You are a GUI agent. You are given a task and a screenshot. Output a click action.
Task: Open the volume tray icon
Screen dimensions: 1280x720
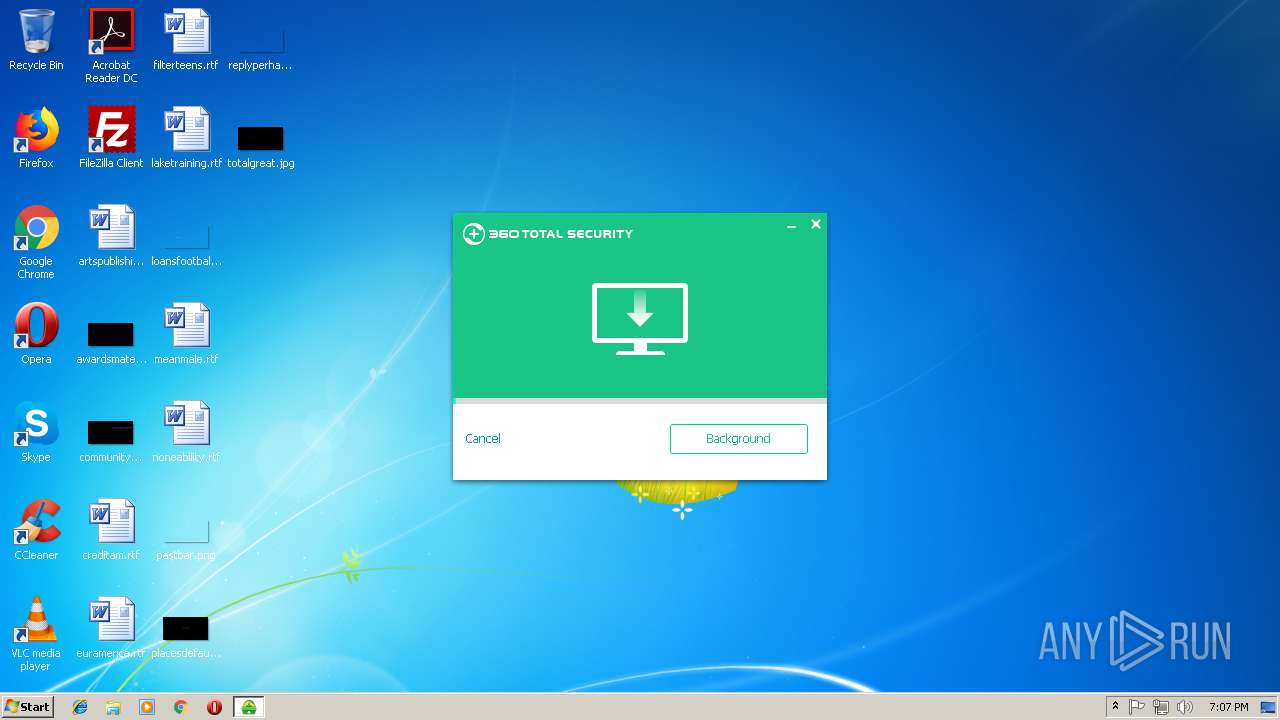click(x=1185, y=707)
